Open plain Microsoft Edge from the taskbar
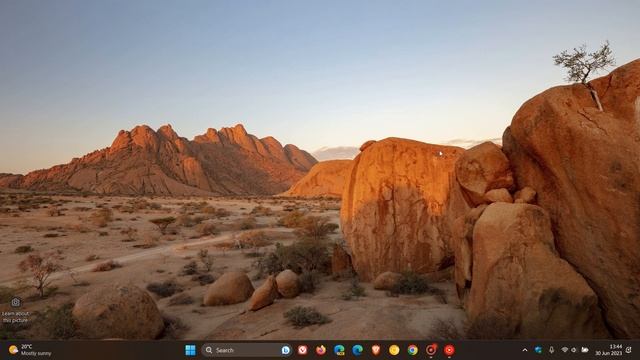Screen dimensions: 640x360 [358, 350]
